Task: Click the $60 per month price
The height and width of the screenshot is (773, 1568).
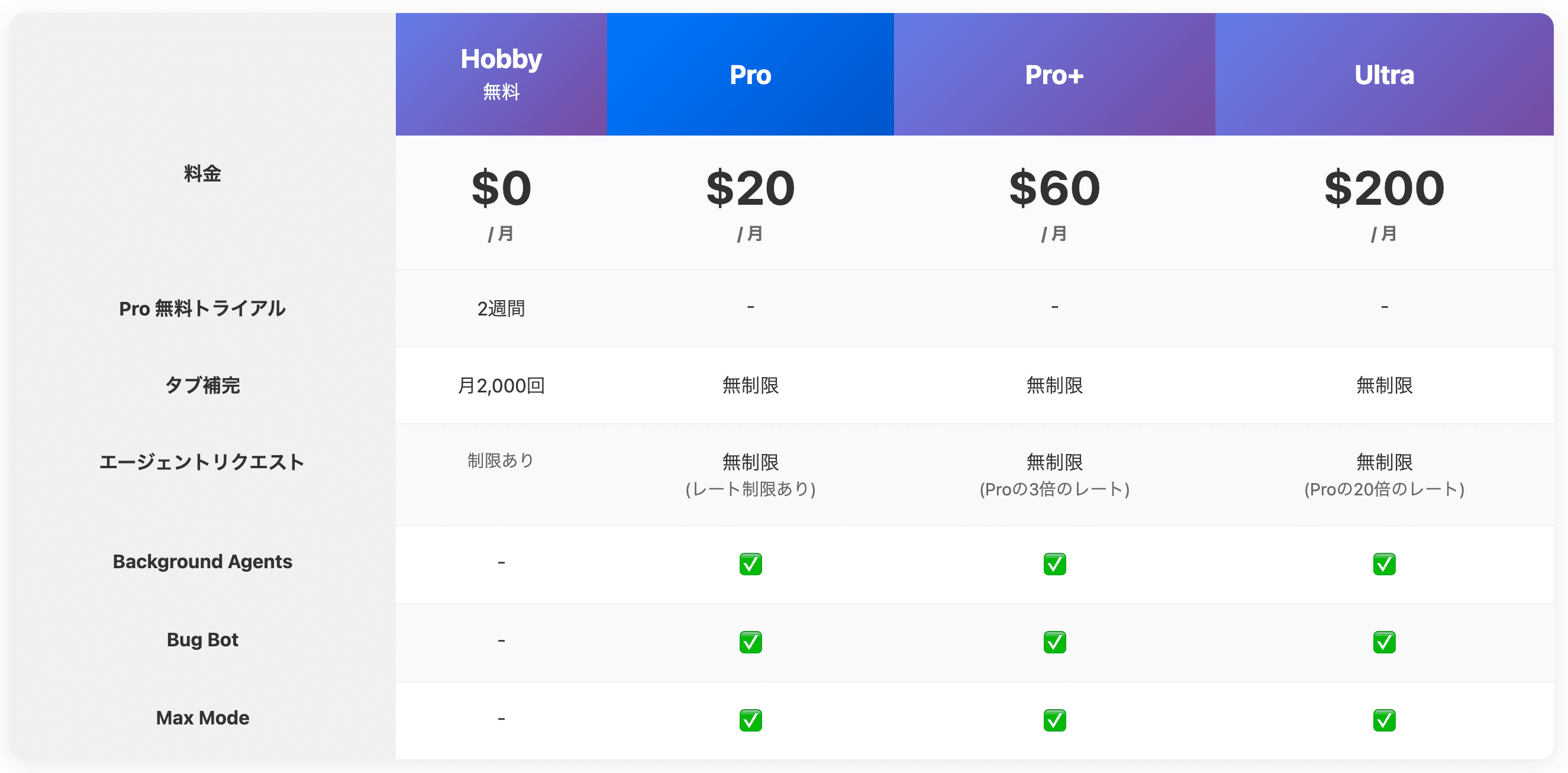Action: [1054, 189]
